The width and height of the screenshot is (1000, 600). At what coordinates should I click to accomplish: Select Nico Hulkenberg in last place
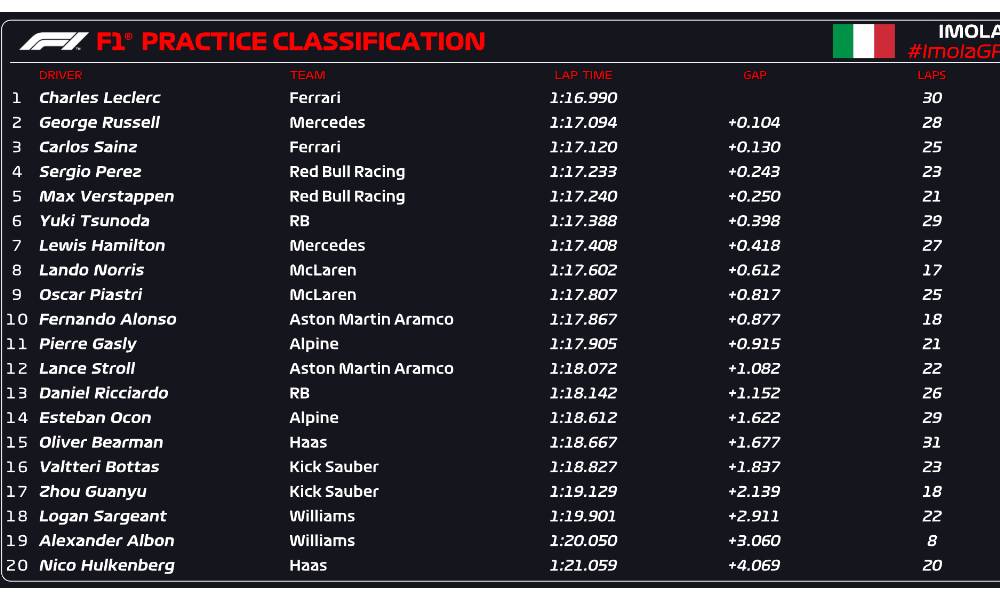point(106,566)
